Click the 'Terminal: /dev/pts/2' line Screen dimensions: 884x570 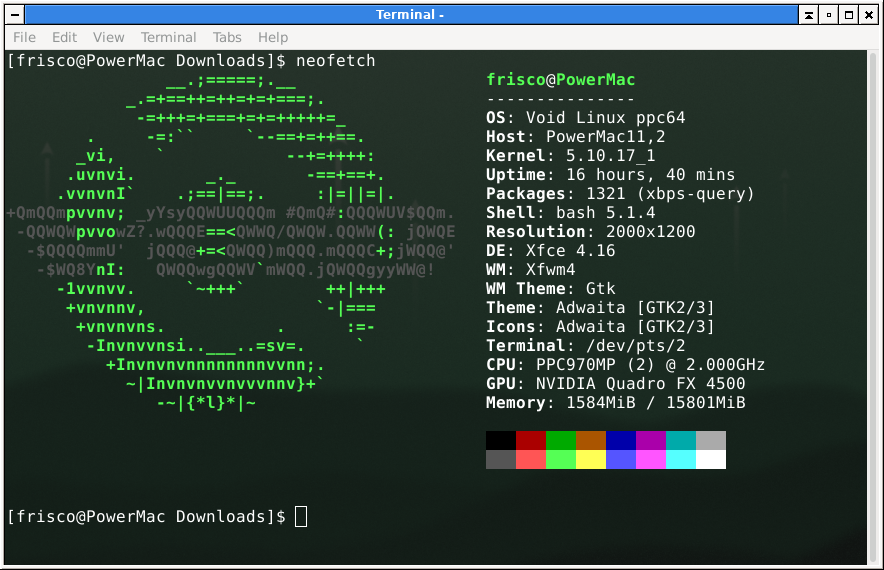(x=586, y=346)
